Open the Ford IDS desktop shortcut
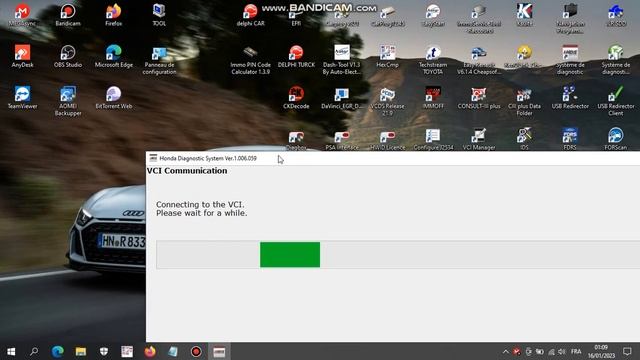640x360 pixels. (x=524, y=139)
